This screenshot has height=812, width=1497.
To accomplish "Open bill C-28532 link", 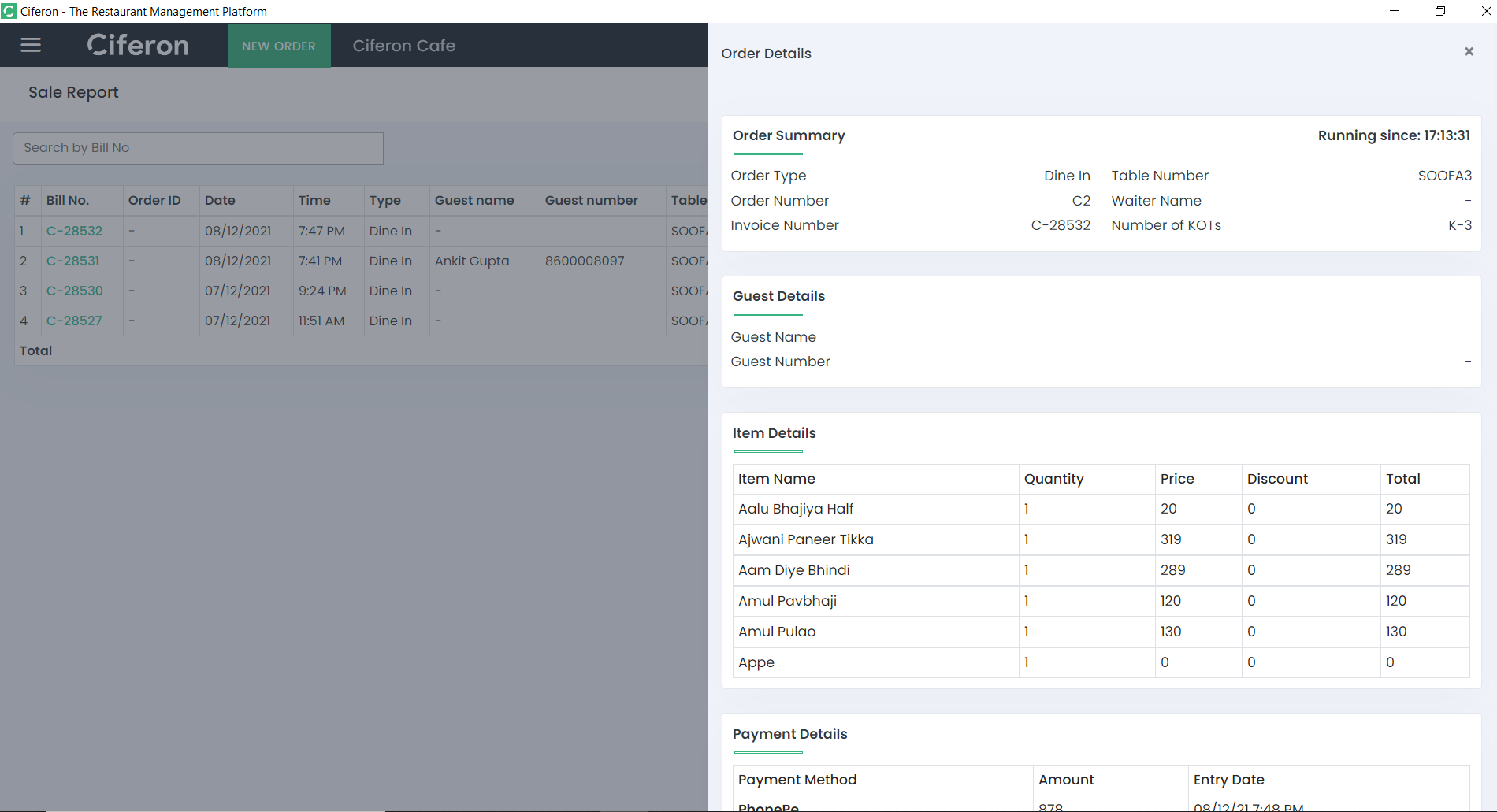I will point(74,231).
